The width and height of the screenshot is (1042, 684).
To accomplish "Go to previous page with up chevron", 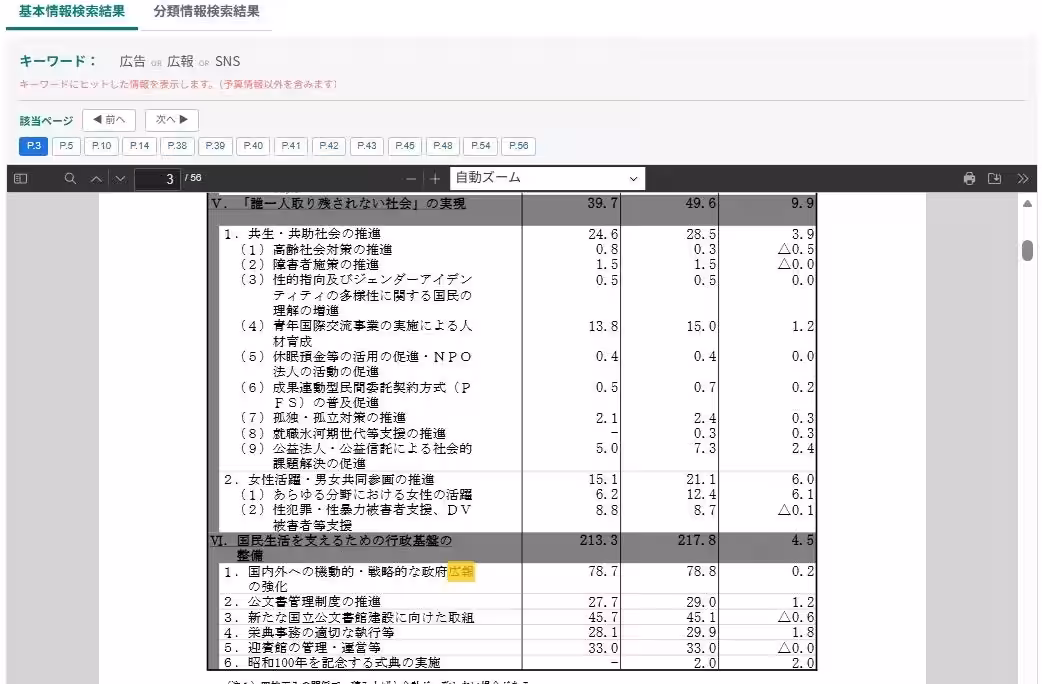I will (96, 178).
